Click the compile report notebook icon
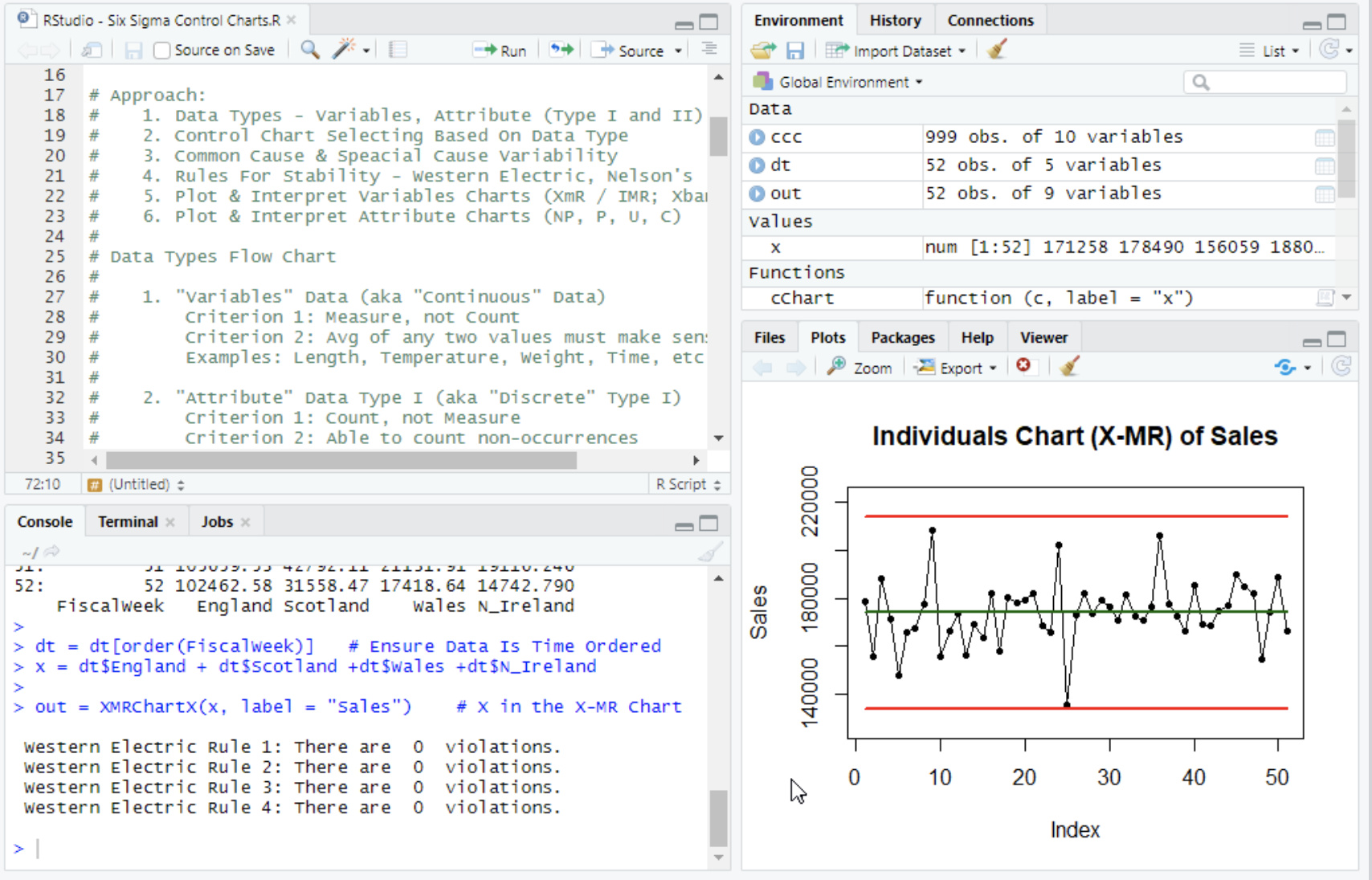This screenshot has width=1372, height=880. click(398, 50)
